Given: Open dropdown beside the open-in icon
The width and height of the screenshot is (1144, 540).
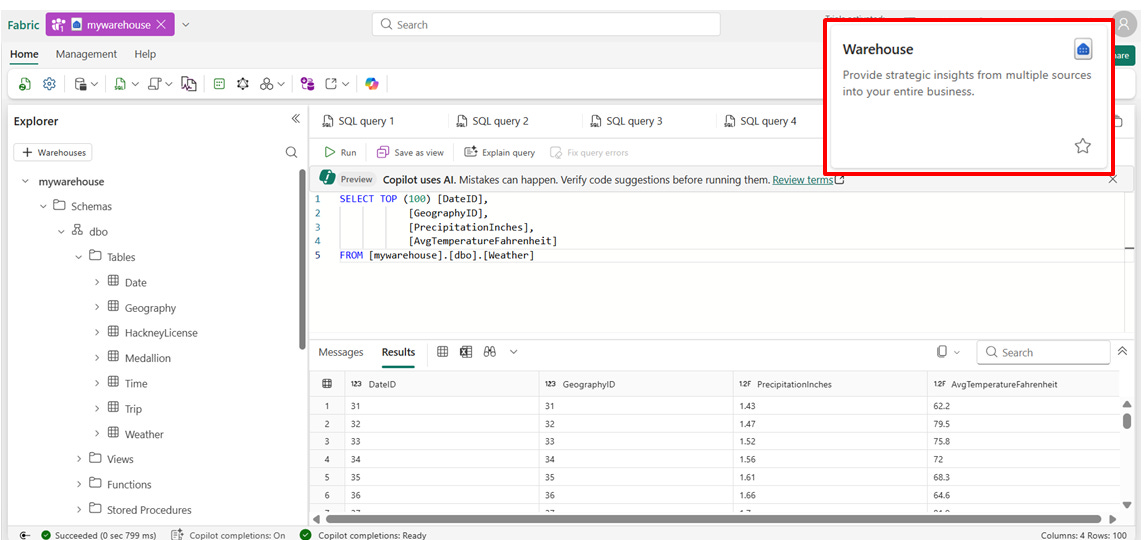Looking at the screenshot, I should click(346, 85).
